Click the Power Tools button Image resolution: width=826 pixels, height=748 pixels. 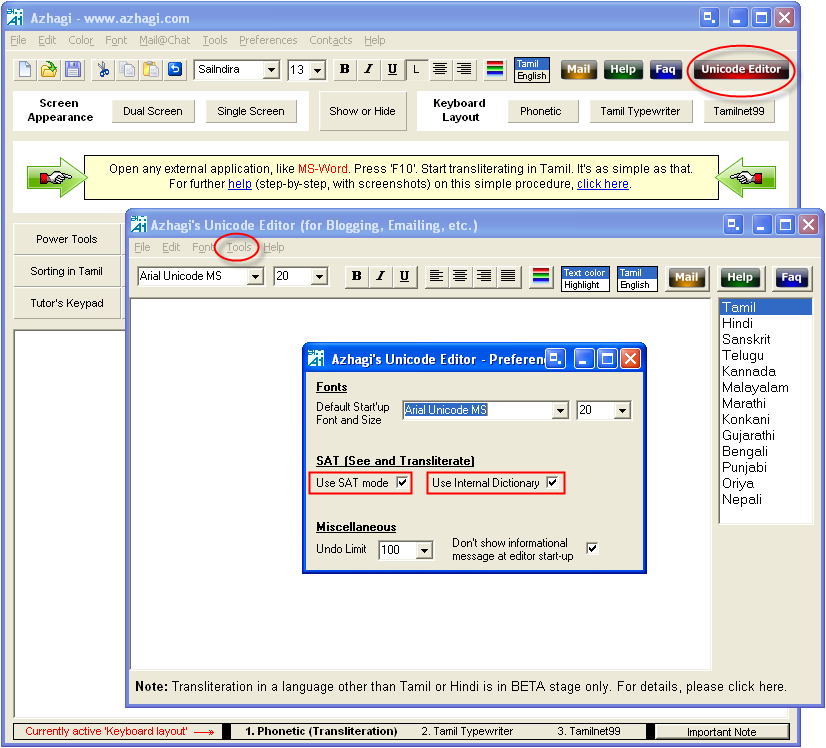66,239
